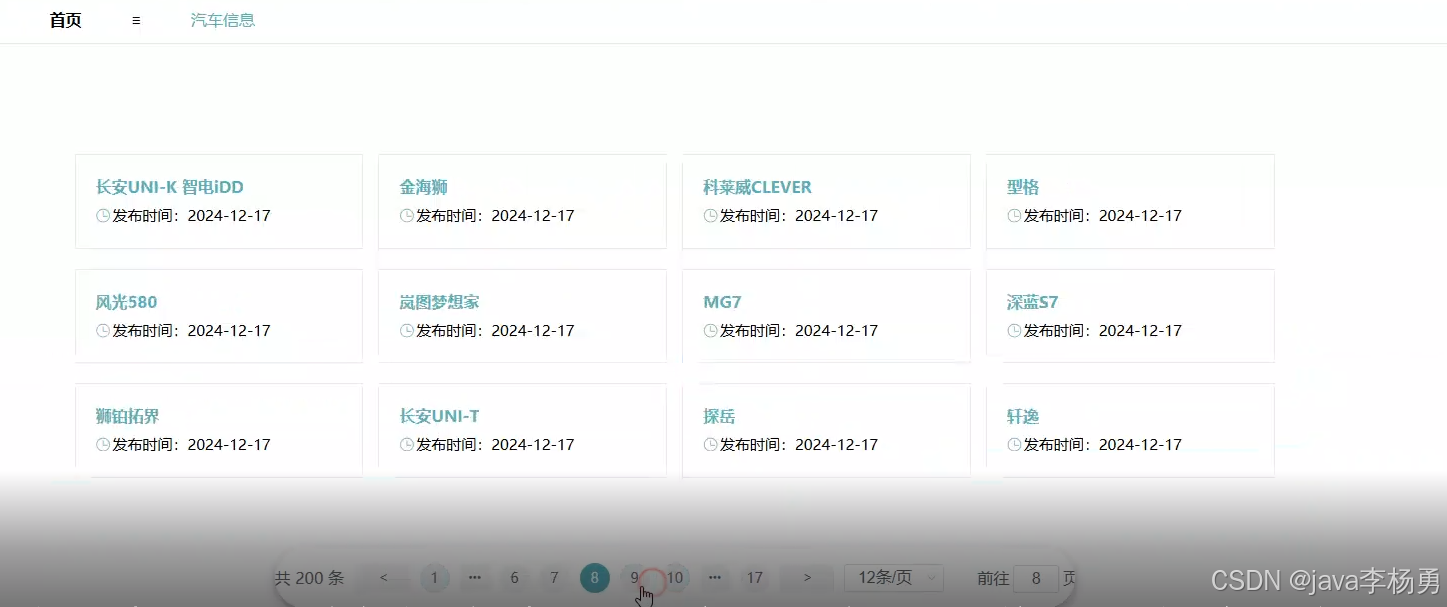The image size is (1447, 607).
Task: Go to next page arrow
Action: (x=807, y=578)
